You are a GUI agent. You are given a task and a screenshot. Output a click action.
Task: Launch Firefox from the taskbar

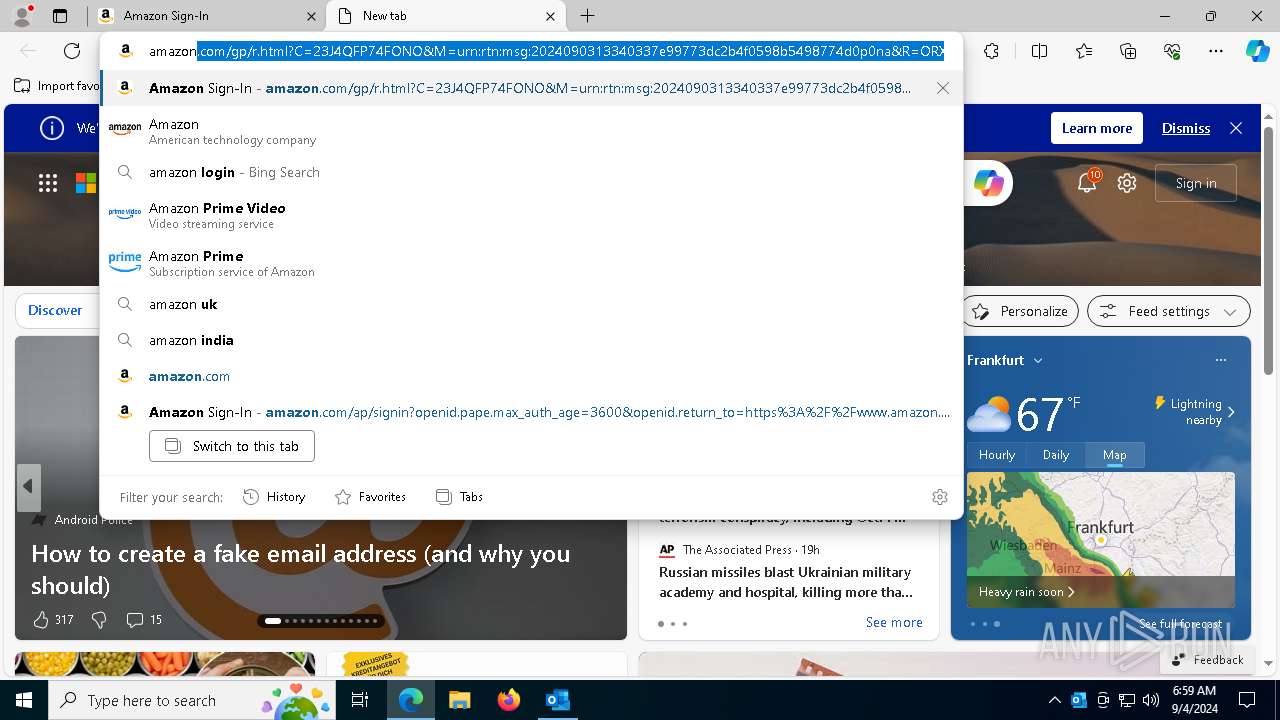pyautogui.click(x=508, y=700)
